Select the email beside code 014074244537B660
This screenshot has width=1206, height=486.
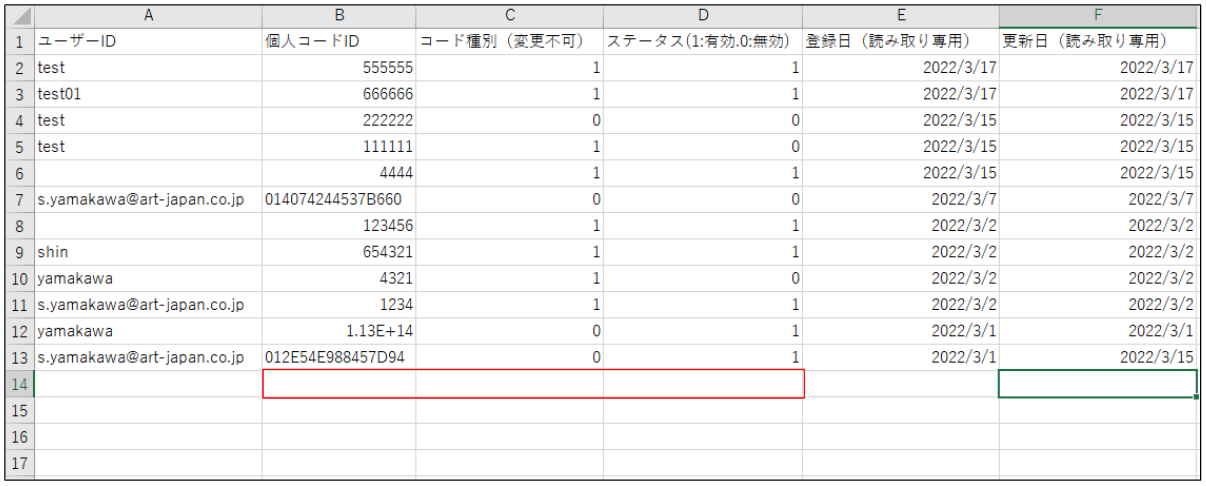coord(148,199)
